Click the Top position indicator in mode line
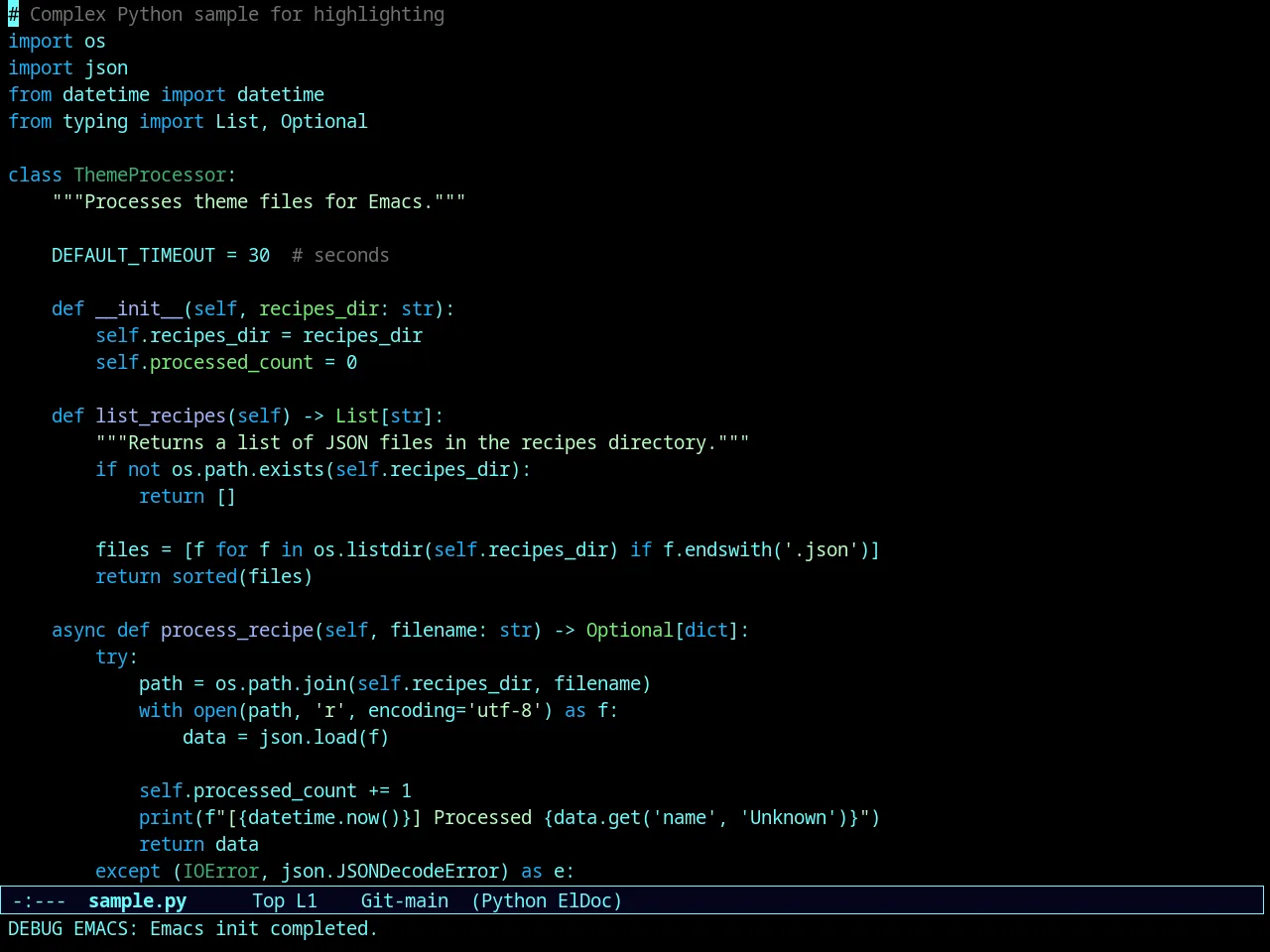1270x952 pixels. pyautogui.click(x=268, y=900)
